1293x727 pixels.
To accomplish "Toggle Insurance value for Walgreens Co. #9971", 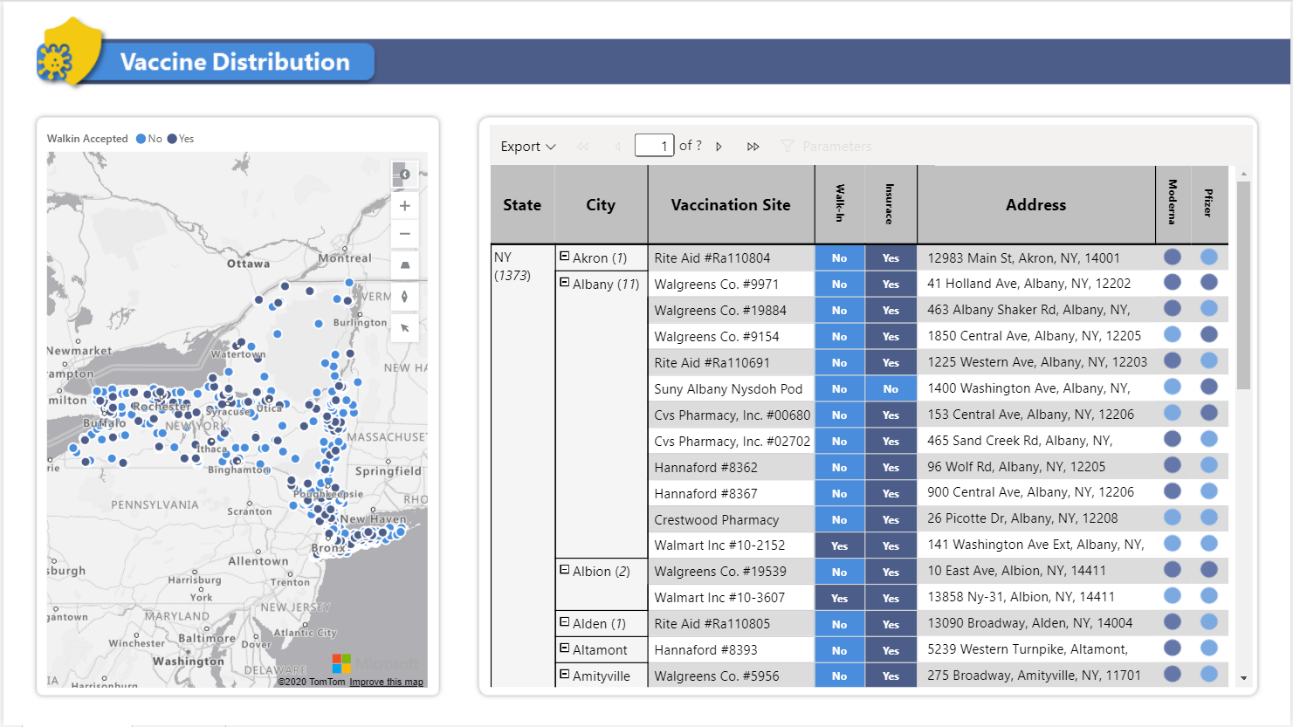I will click(891, 284).
